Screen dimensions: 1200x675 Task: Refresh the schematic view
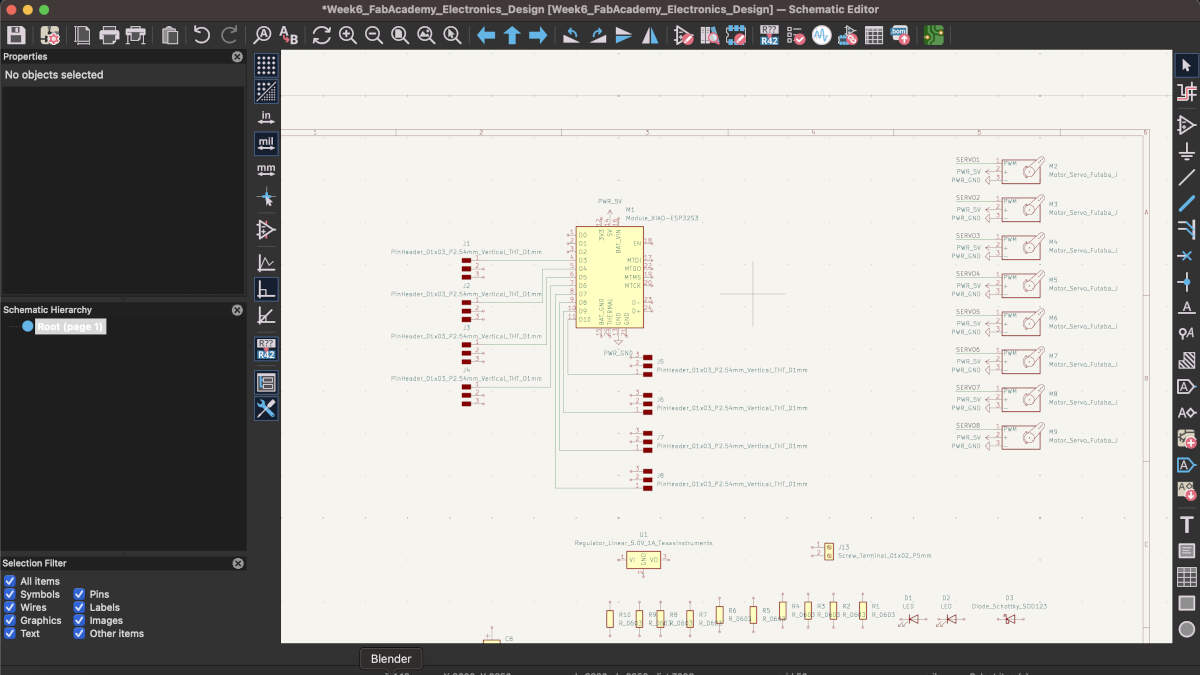click(321, 35)
